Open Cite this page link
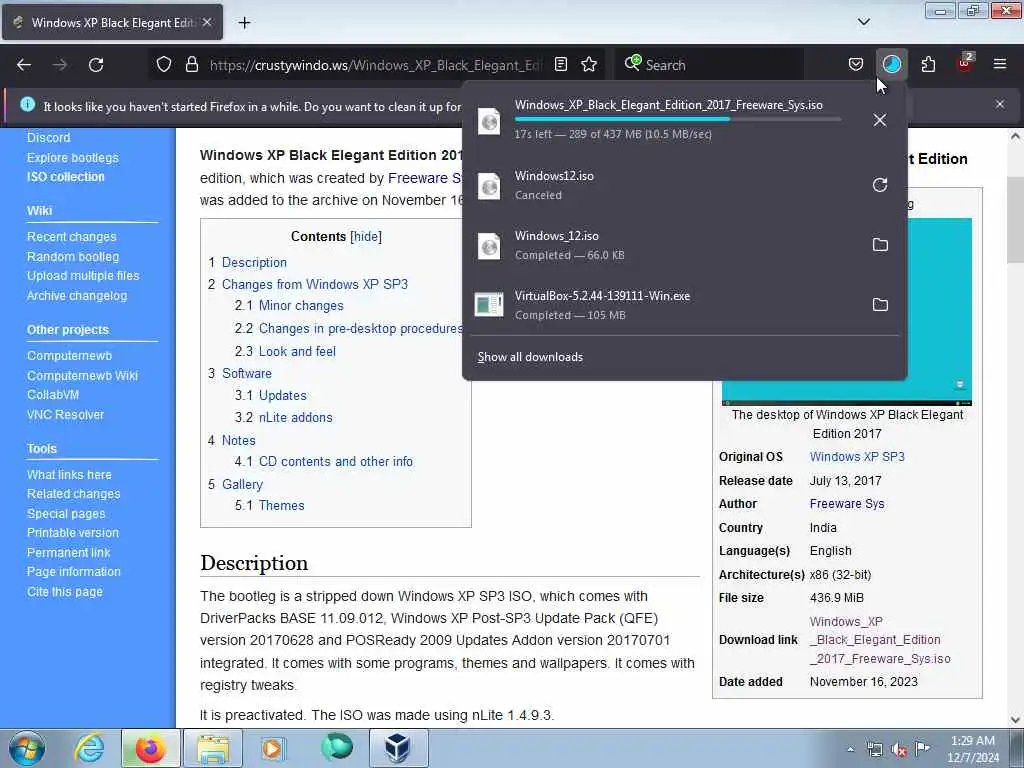 [x=65, y=592]
